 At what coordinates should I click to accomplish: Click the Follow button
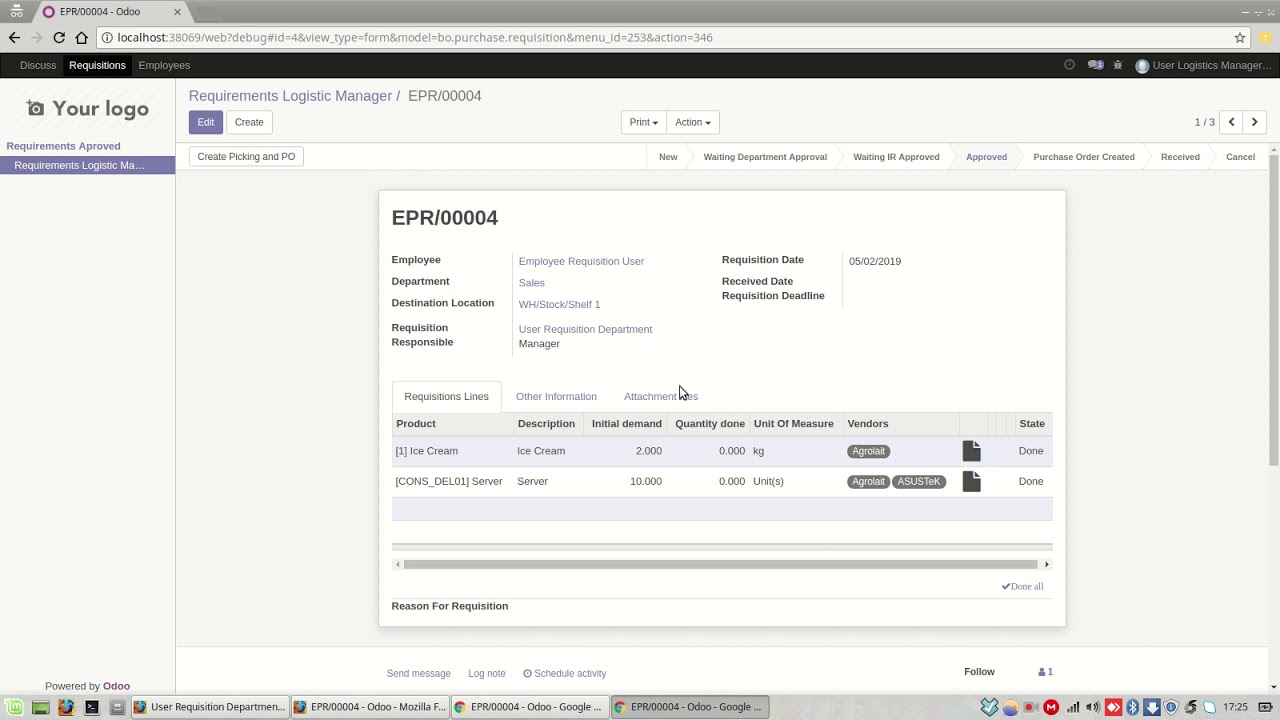(x=979, y=672)
